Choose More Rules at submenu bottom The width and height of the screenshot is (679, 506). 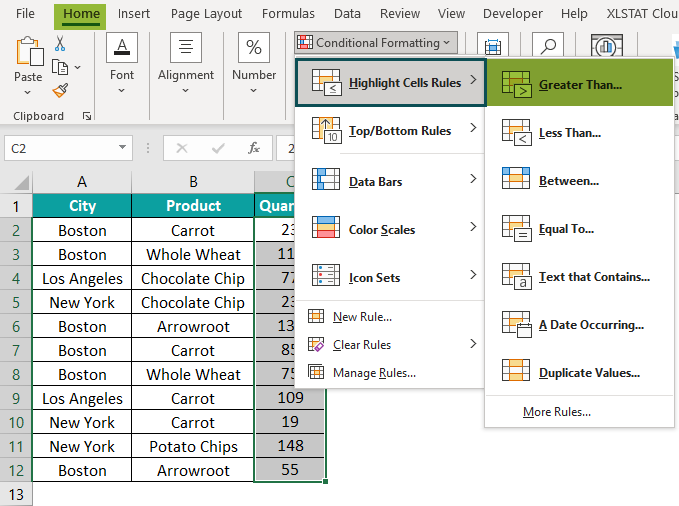pos(556,412)
